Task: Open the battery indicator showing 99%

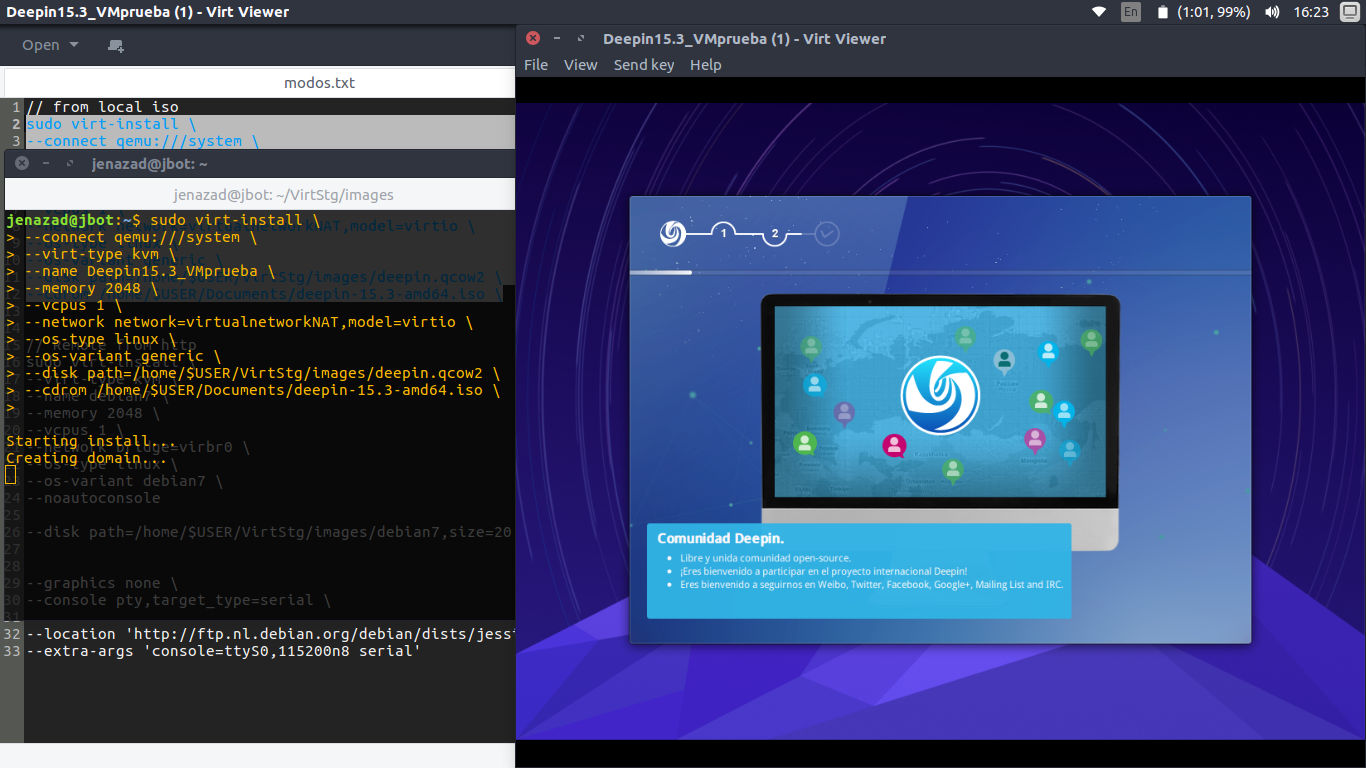Action: [1204, 12]
